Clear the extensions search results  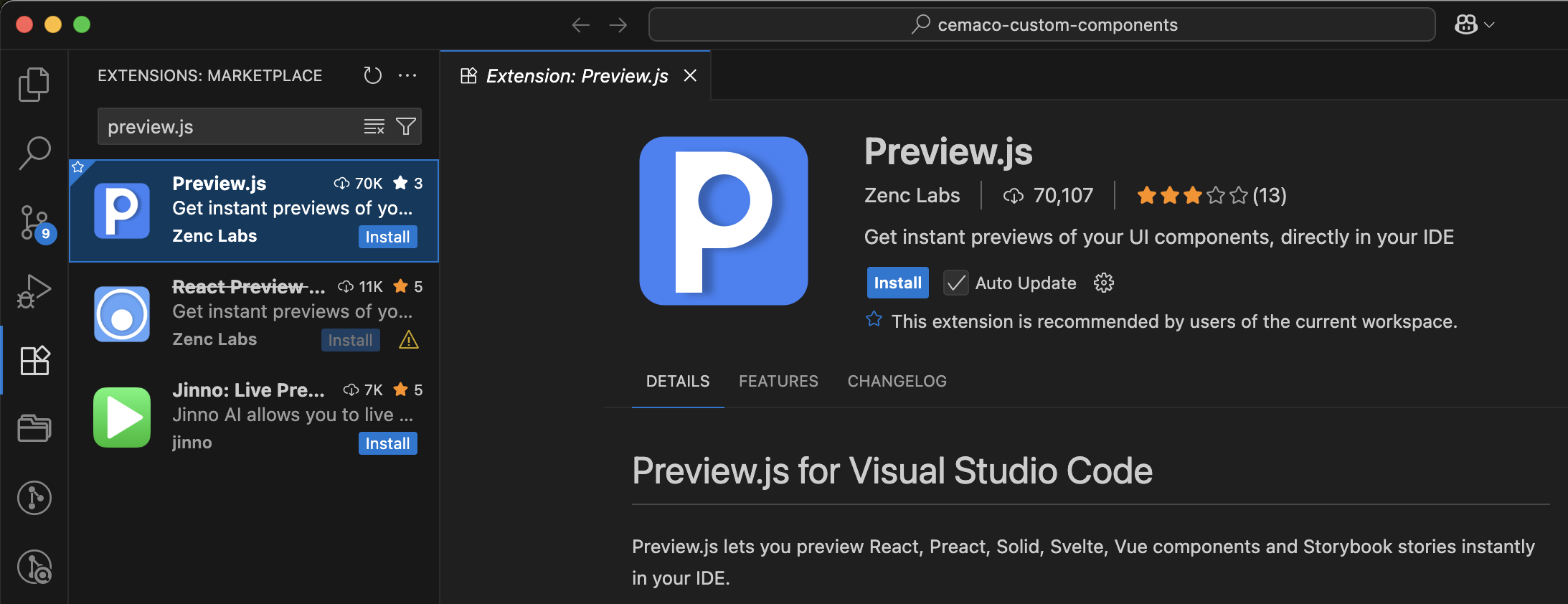coord(374,127)
